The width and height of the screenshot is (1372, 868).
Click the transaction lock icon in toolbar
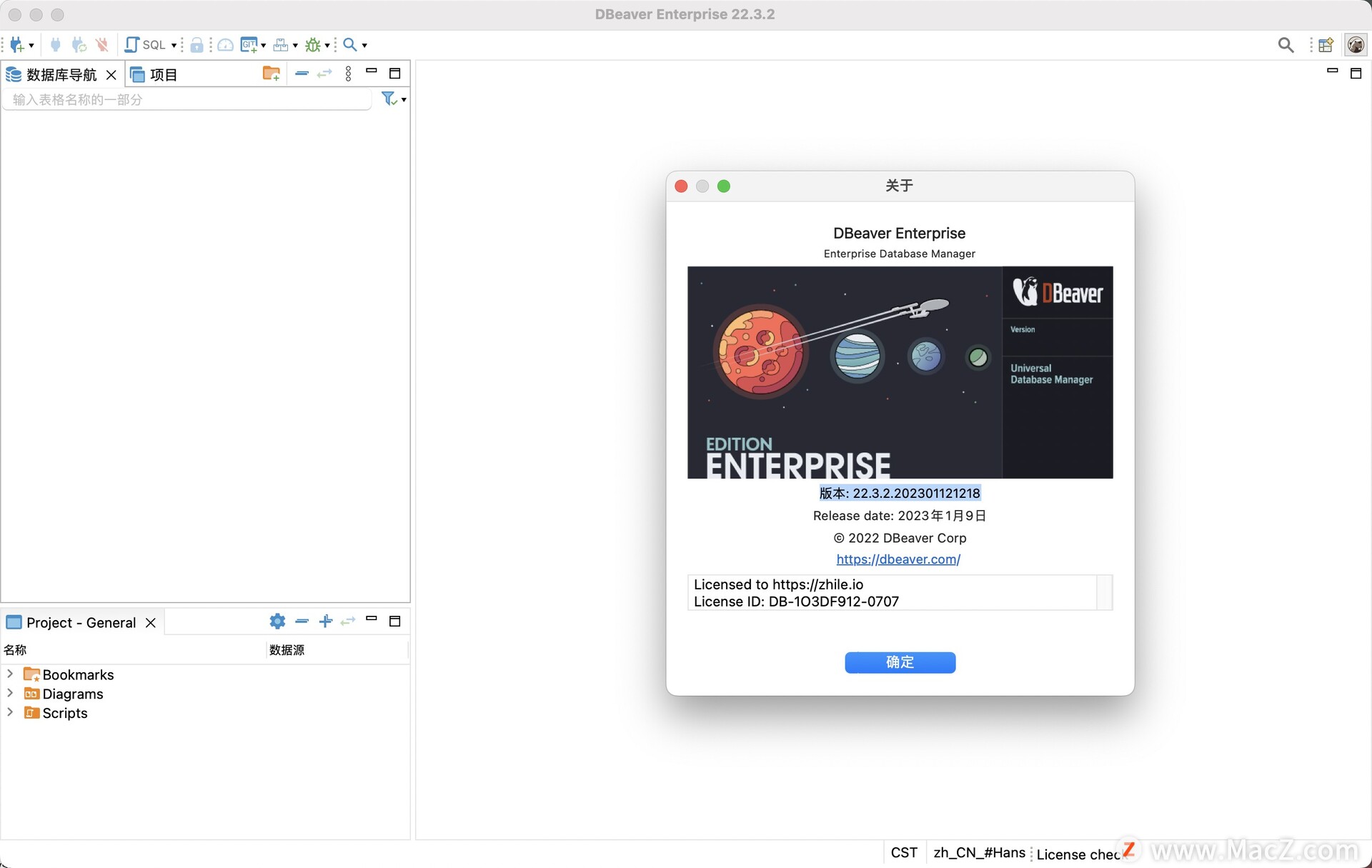197,45
